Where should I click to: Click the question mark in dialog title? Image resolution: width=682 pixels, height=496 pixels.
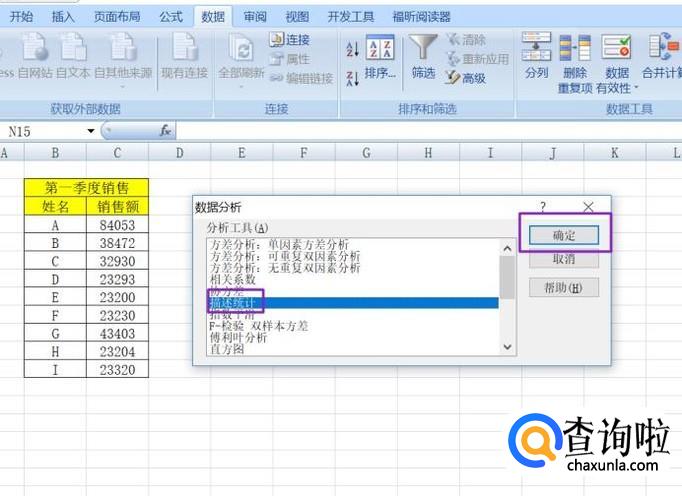tap(543, 207)
